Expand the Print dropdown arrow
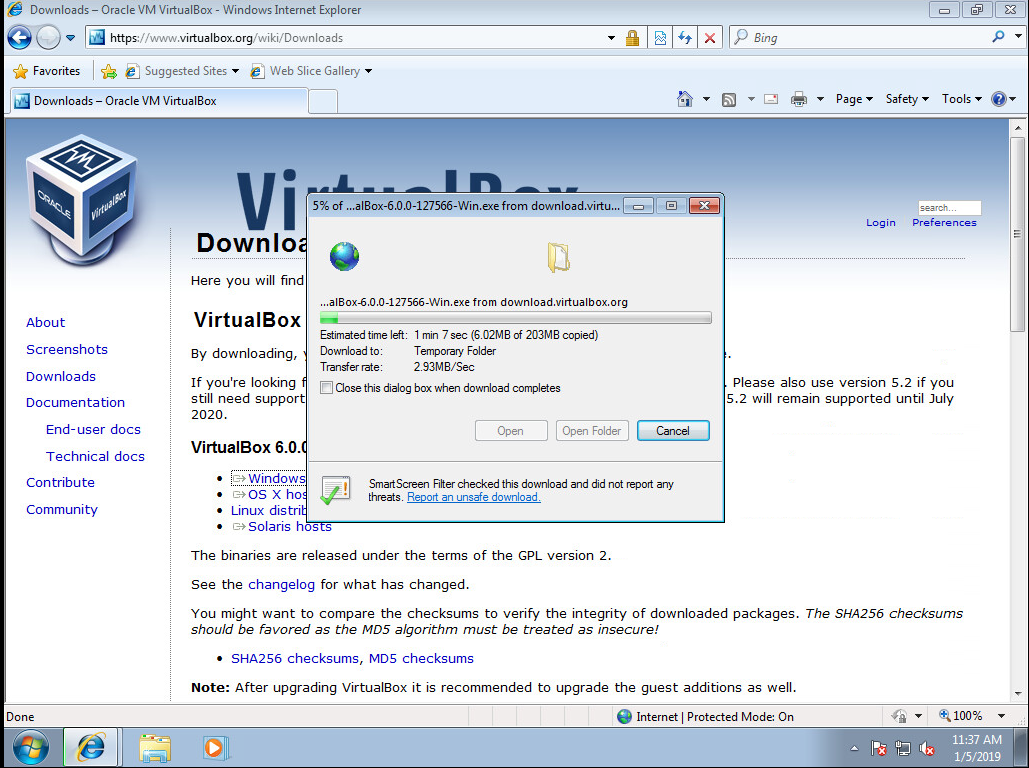This screenshot has height=768, width=1029. click(820, 99)
